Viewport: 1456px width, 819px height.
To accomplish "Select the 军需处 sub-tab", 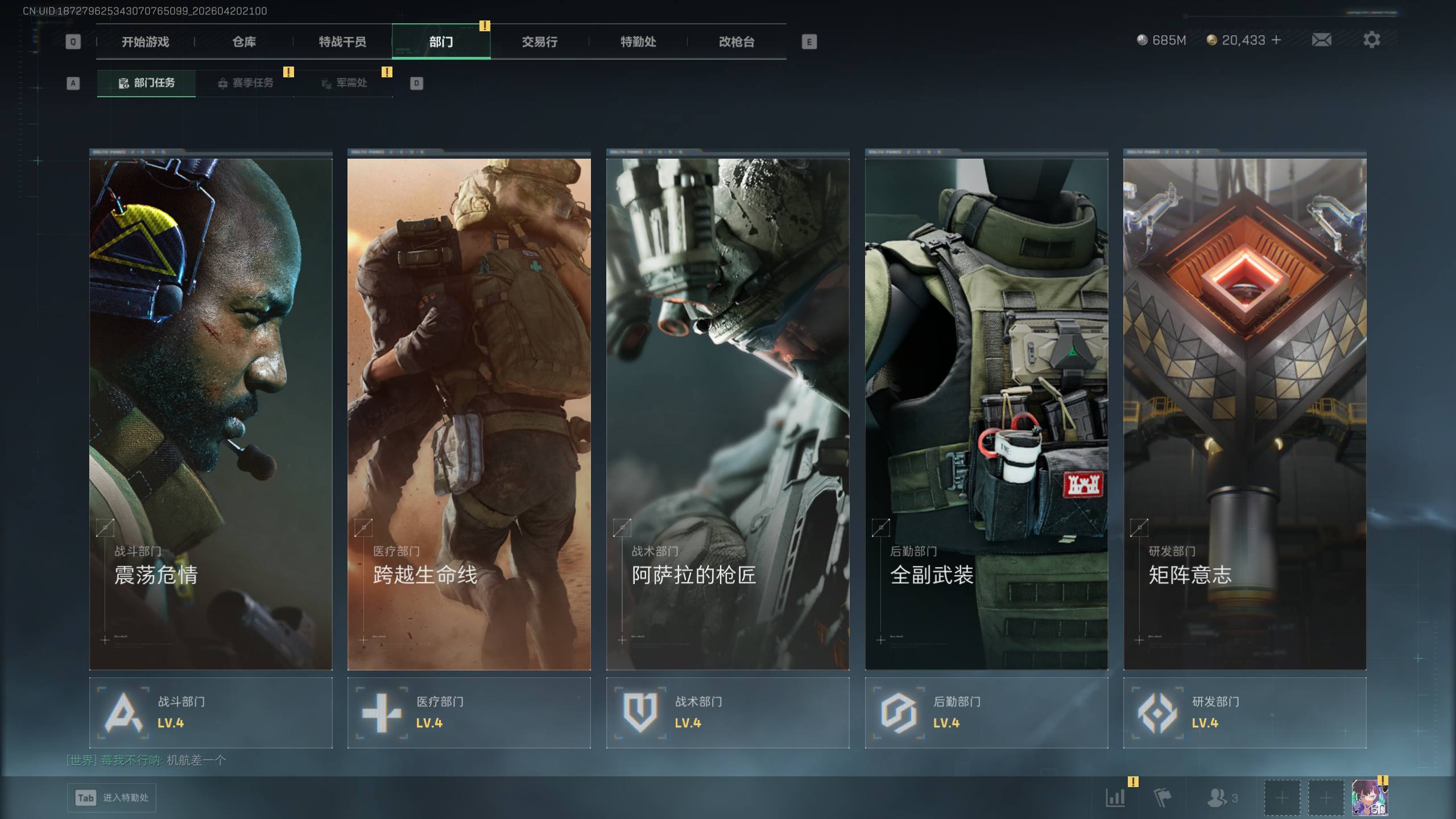I will (344, 83).
